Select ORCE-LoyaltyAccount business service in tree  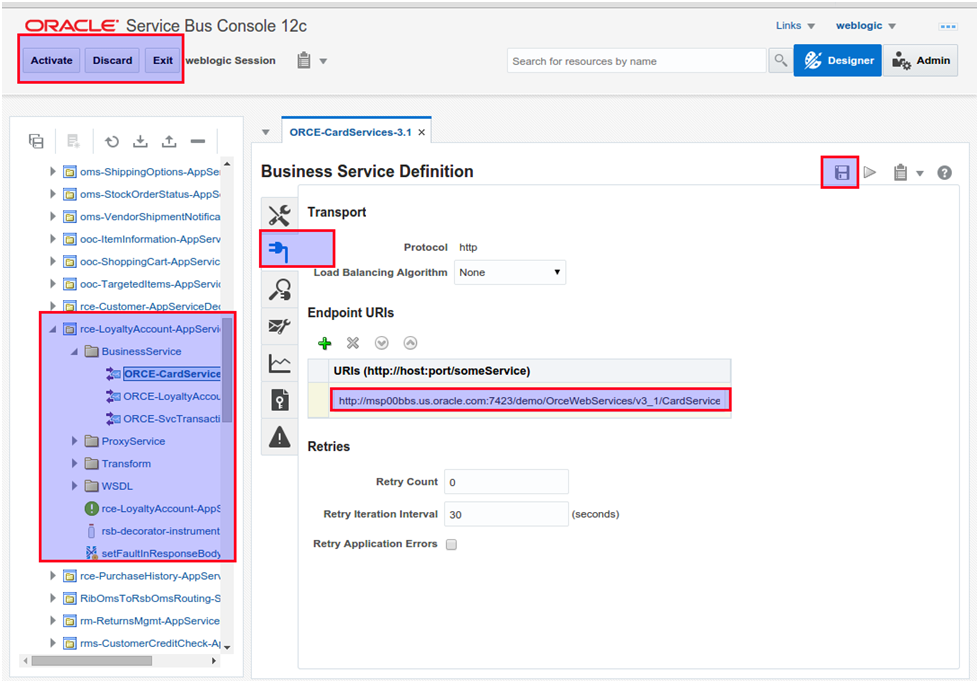pyautogui.click(x=172, y=396)
